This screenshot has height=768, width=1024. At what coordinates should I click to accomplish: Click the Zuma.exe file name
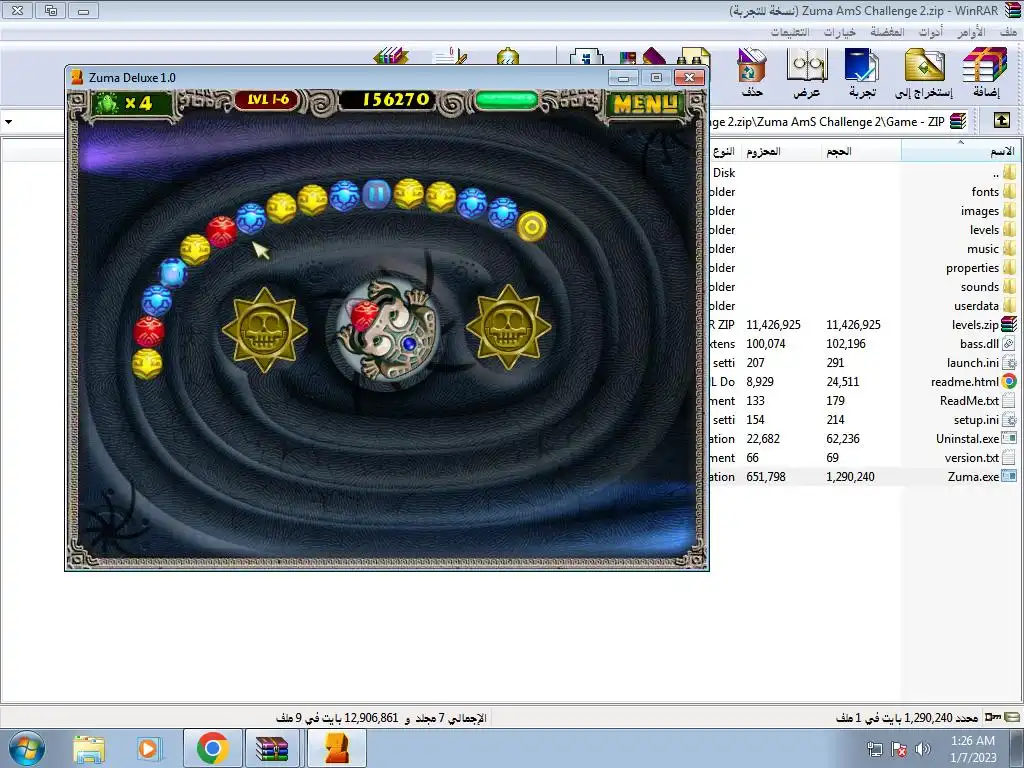coord(973,477)
